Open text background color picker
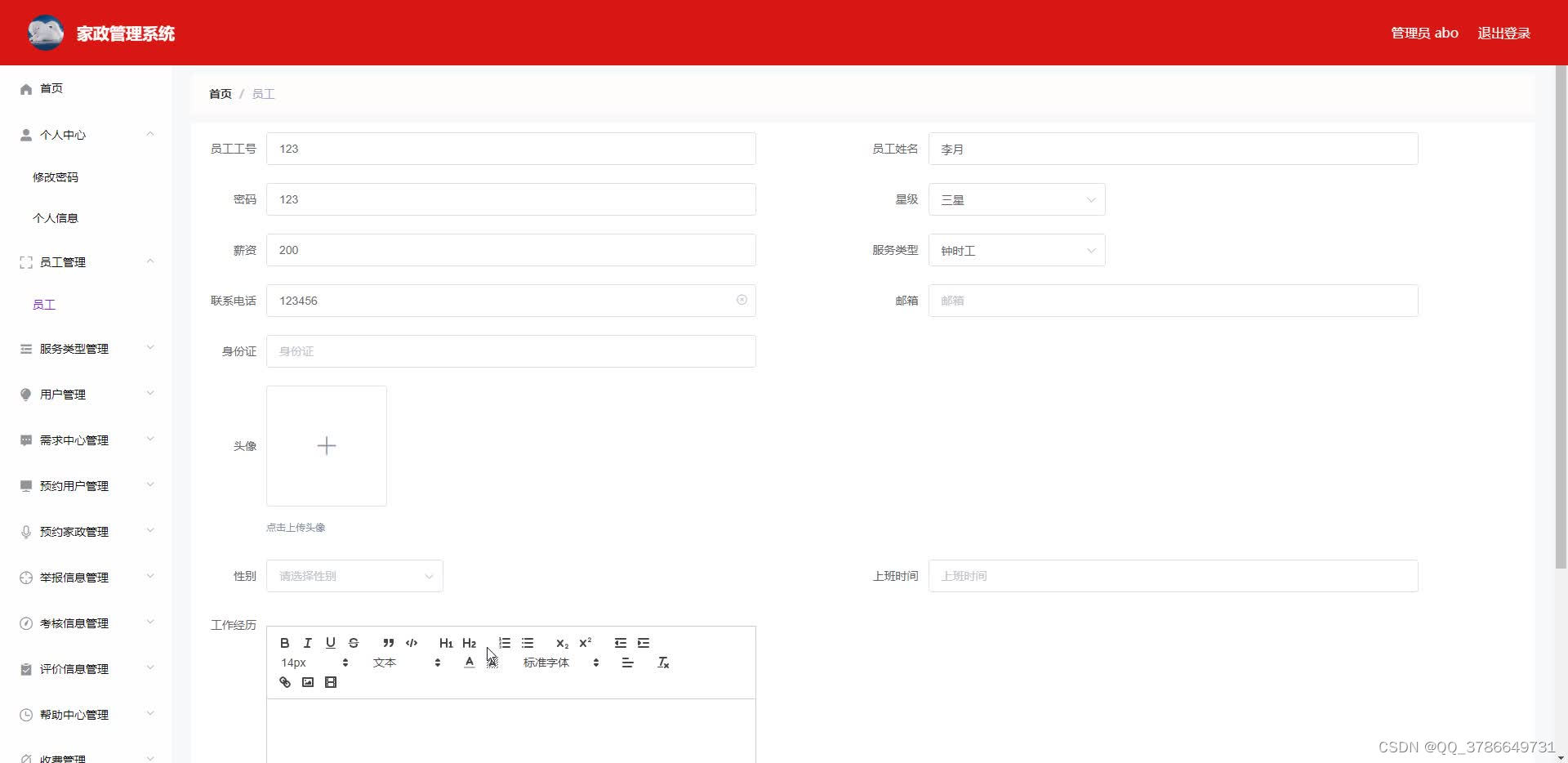Viewport: 1568px width, 763px height. point(492,663)
